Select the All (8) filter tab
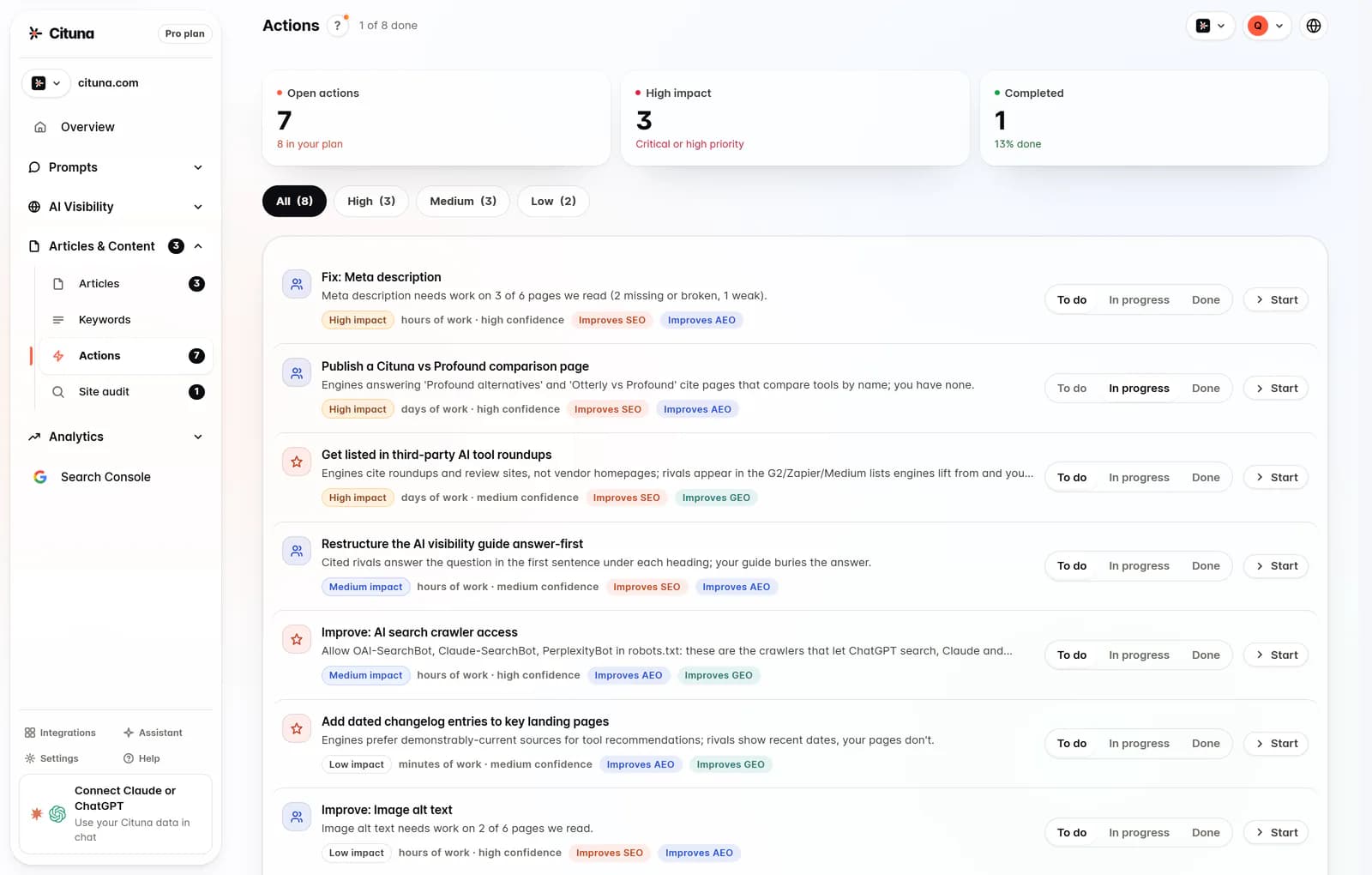Image resolution: width=1372 pixels, height=875 pixels. pos(294,202)
